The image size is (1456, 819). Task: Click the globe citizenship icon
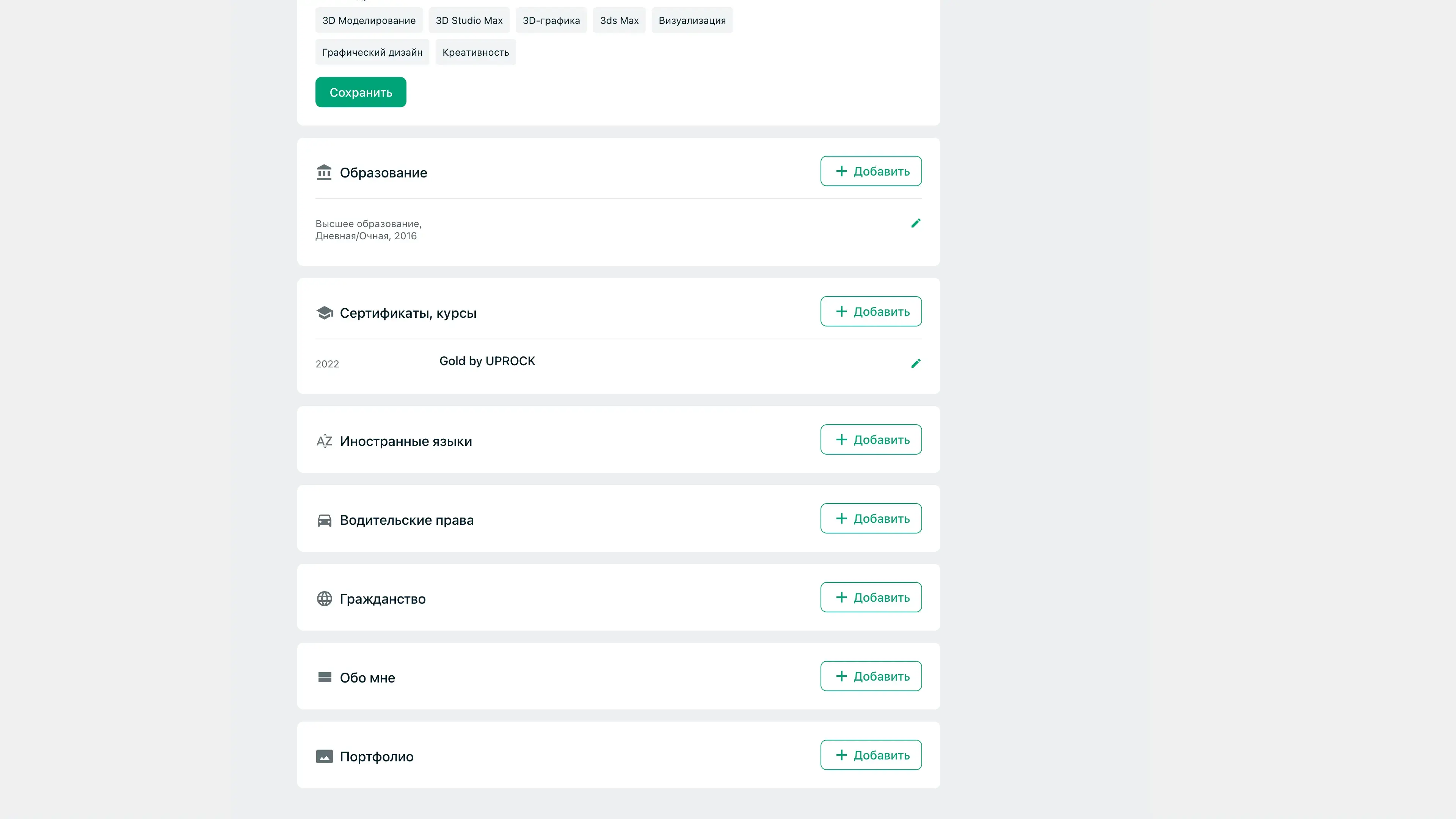324,599
